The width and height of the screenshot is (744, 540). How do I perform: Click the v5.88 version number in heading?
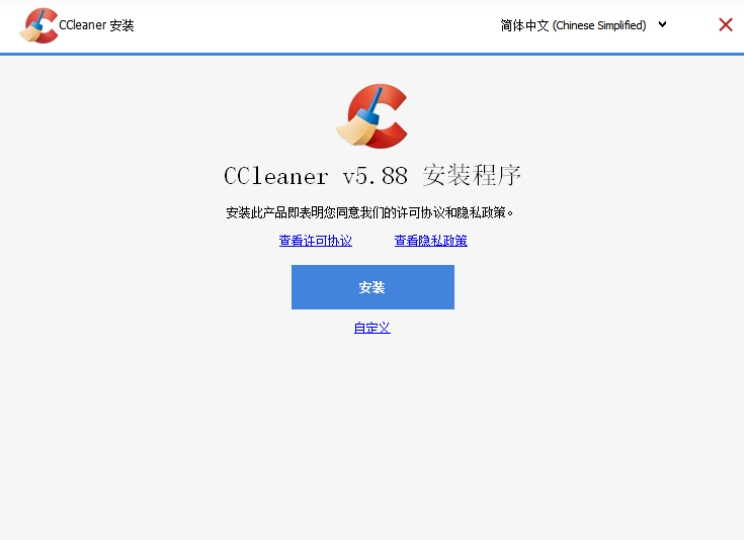(375, 176)
